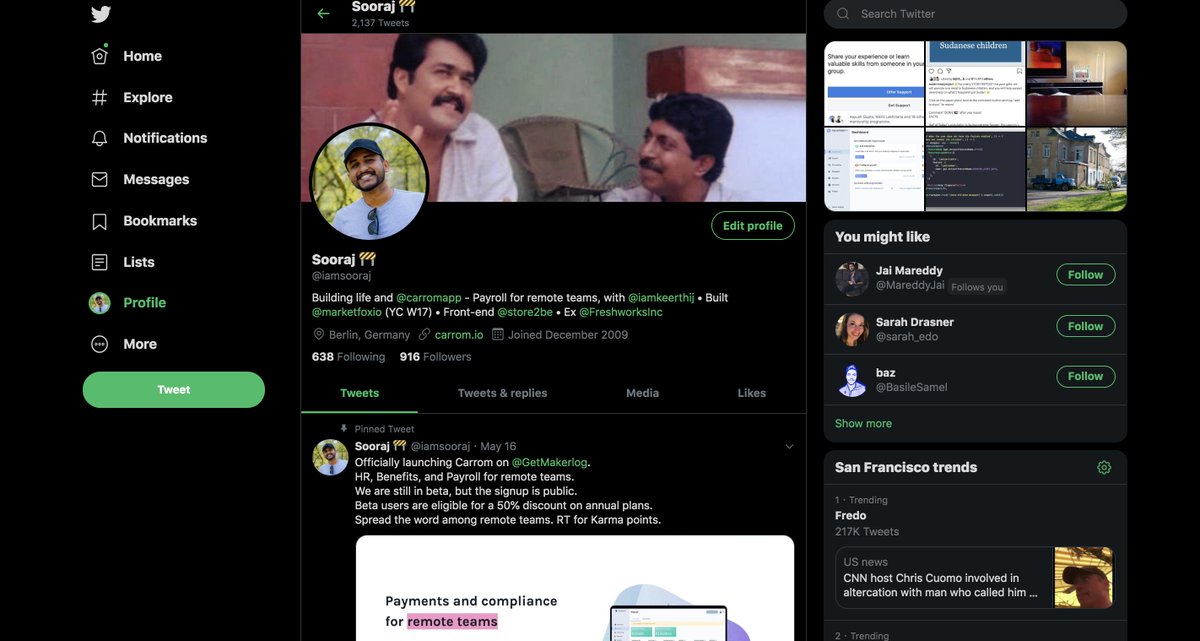Open trends settings gear icon
This screenshot has height=641, width=1200.
[x=1104, y=467]
